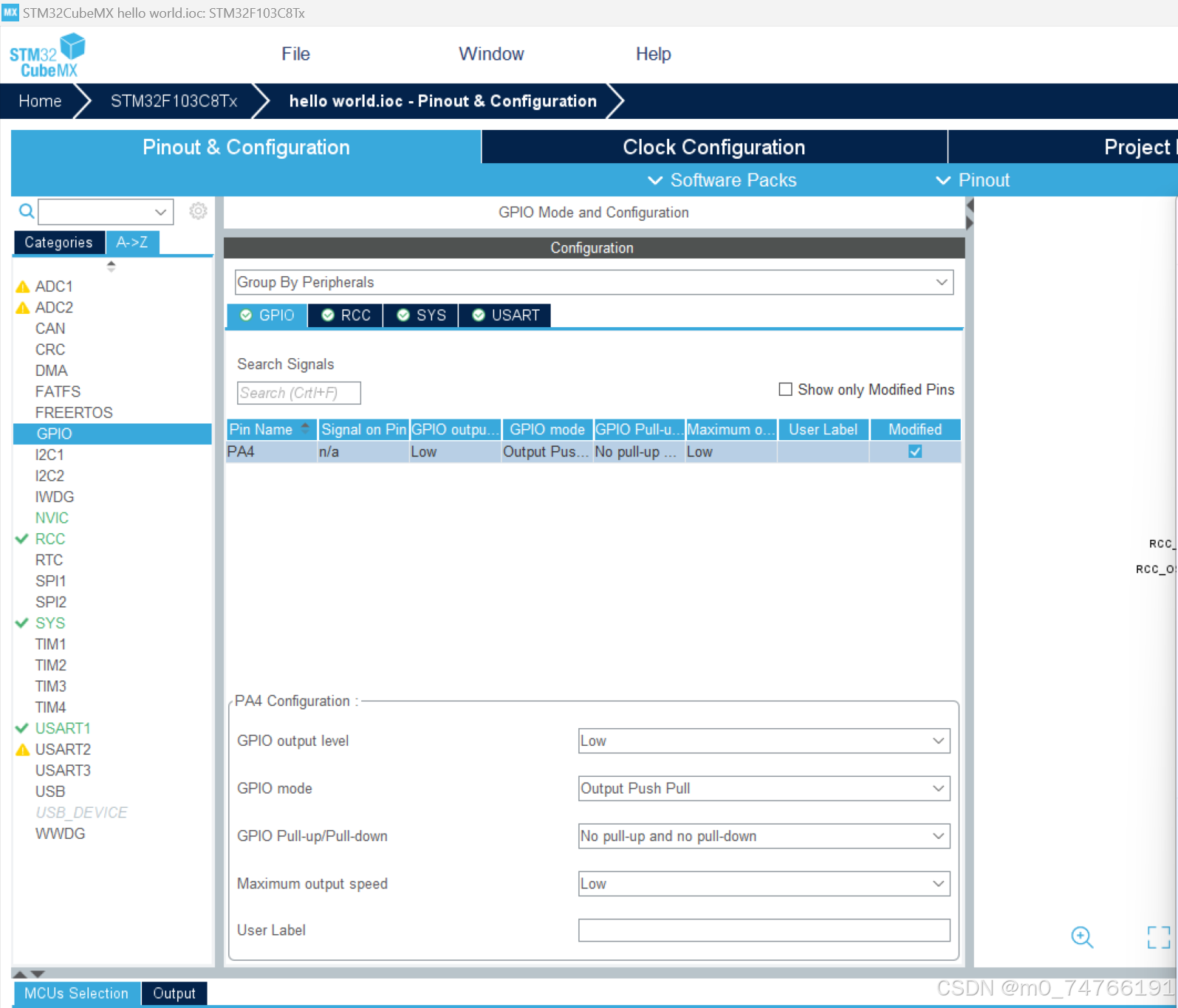Select the RCC peripheral tab

pyautogui.click(x=346, y=315)
